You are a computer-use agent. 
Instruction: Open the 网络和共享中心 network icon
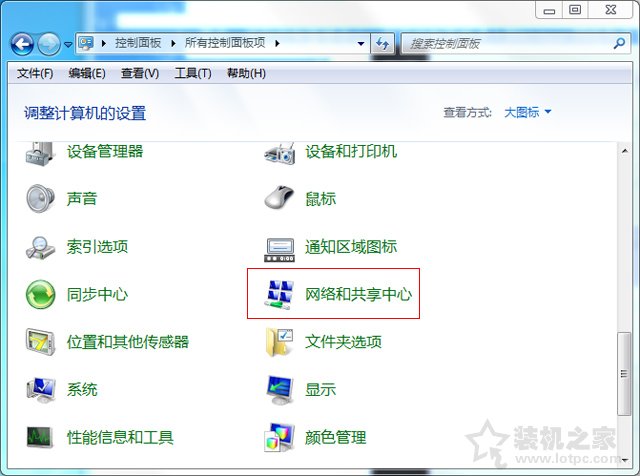click(279, 294)
